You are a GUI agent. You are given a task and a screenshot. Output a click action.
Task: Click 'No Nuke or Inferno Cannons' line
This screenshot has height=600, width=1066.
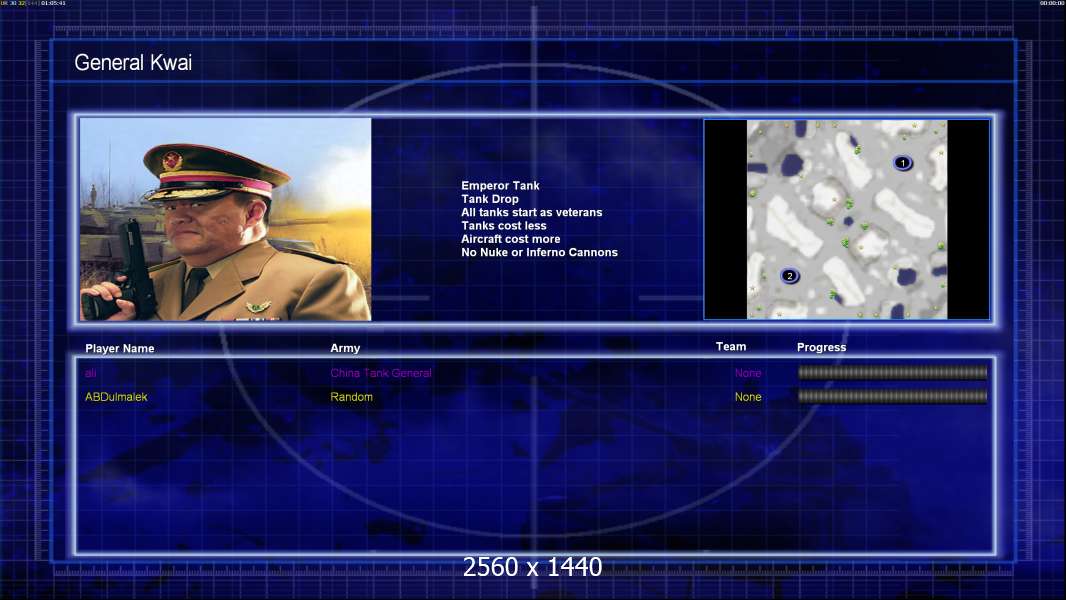(x=539, y=252)
